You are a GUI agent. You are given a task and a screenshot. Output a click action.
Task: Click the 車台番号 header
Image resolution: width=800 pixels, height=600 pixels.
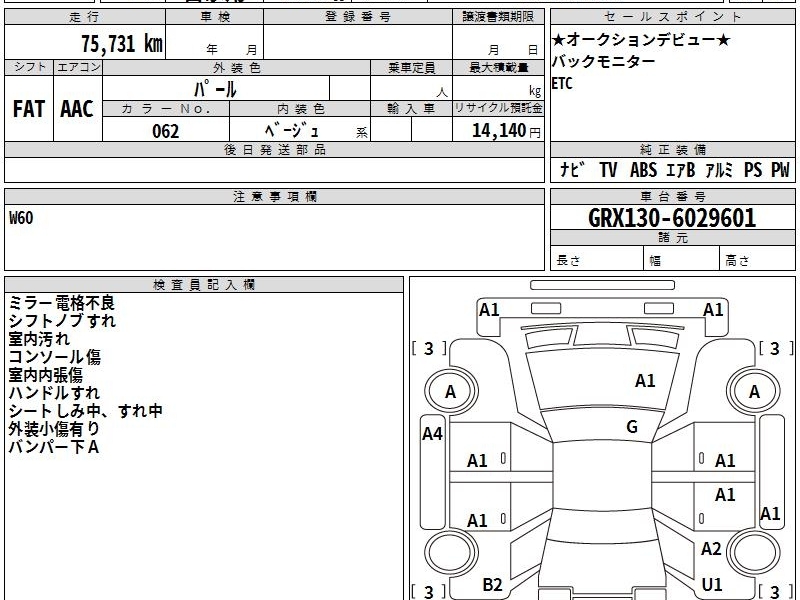[x=672, y=196]
